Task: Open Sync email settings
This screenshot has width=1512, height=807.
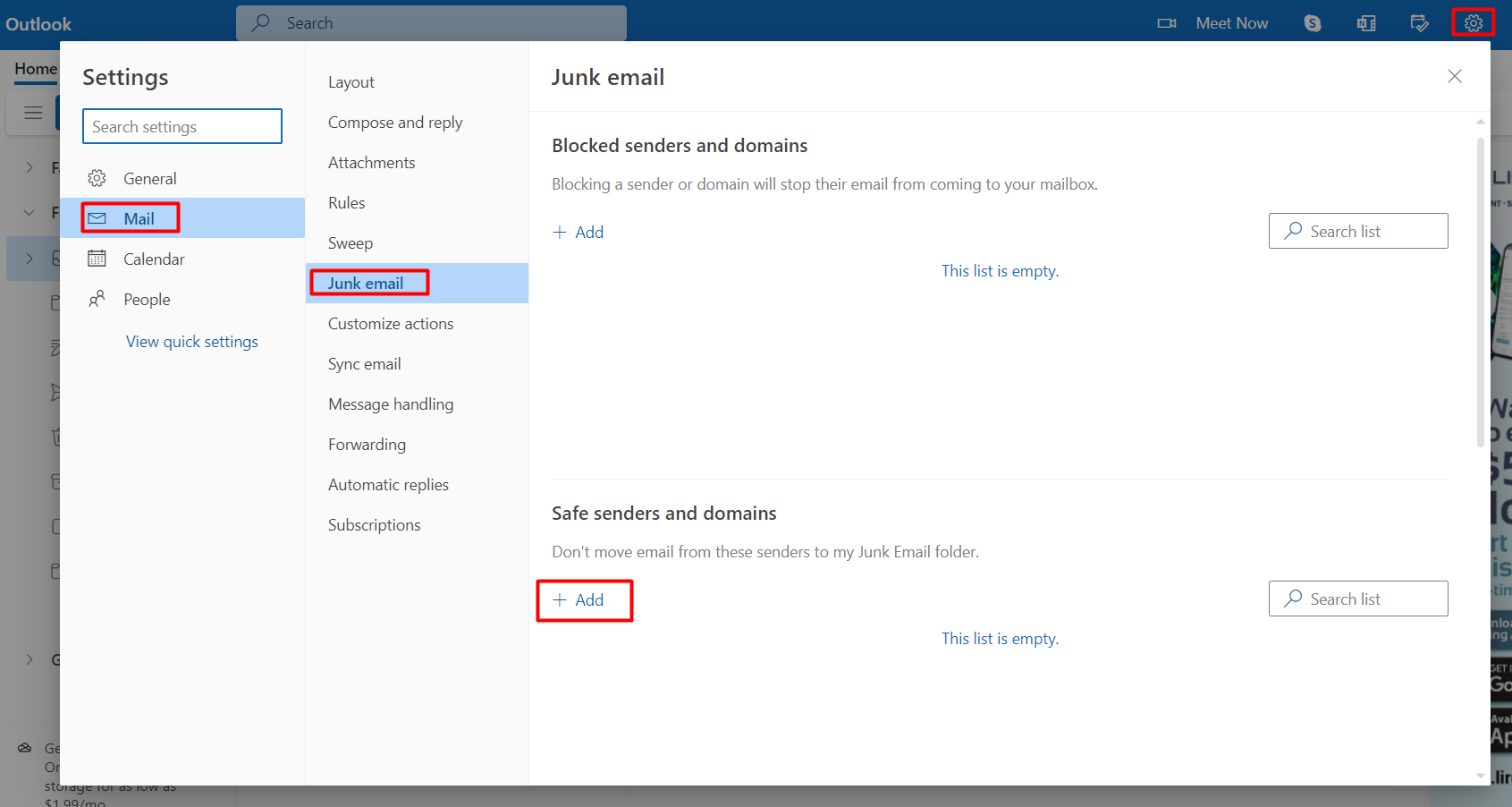Action: (417, 364)
